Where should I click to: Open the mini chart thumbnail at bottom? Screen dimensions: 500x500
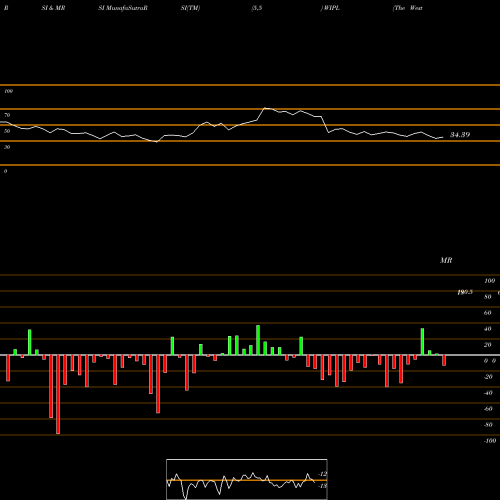click(x=247, y=479)
